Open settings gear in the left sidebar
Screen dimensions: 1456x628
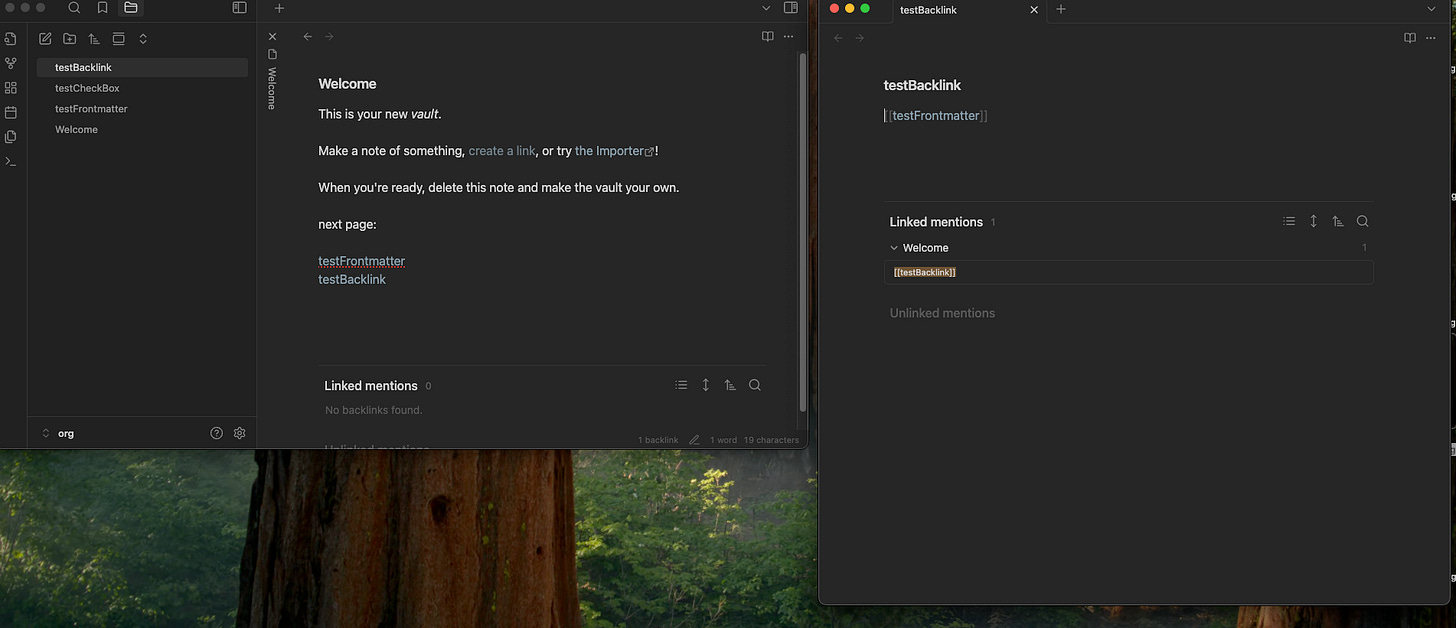click(239, 433)
